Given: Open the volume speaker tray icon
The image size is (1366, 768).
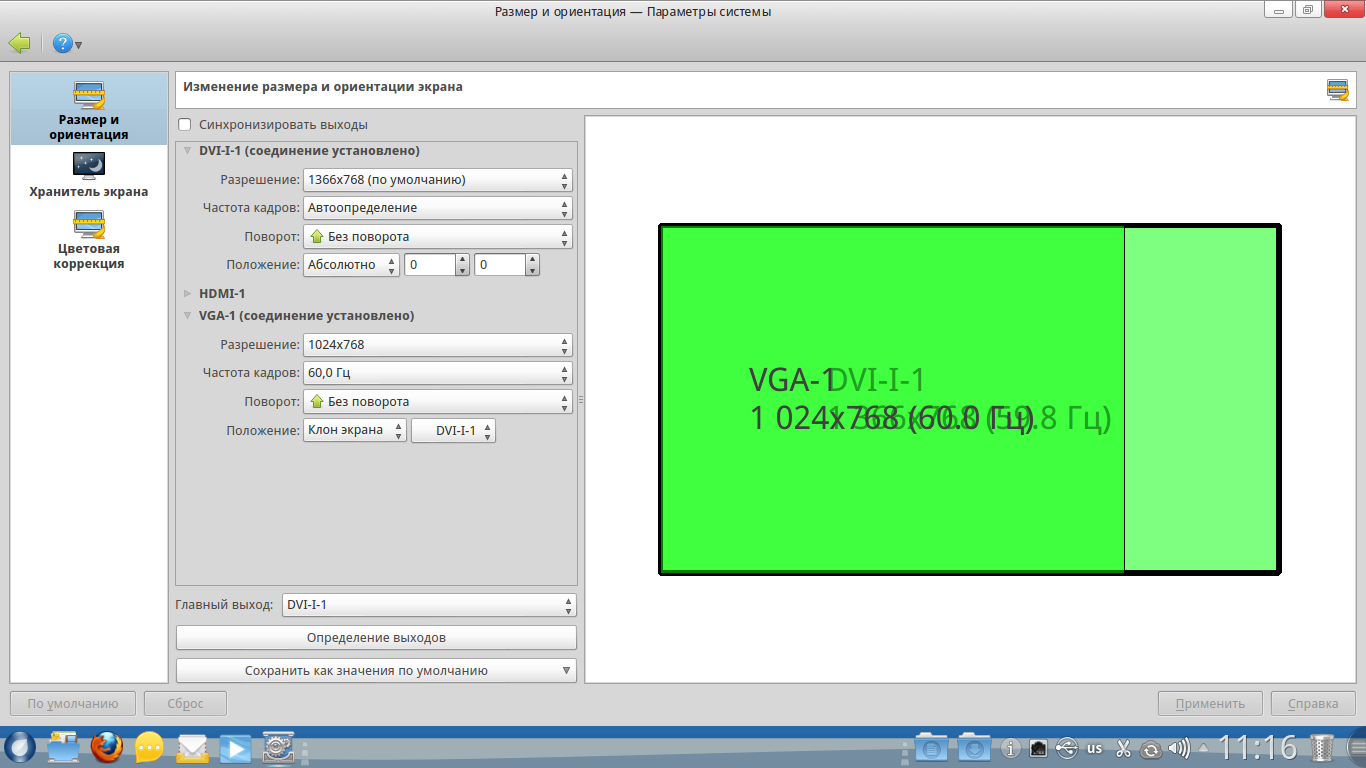Looking at the screenshot, I should tap(1179, 748).
